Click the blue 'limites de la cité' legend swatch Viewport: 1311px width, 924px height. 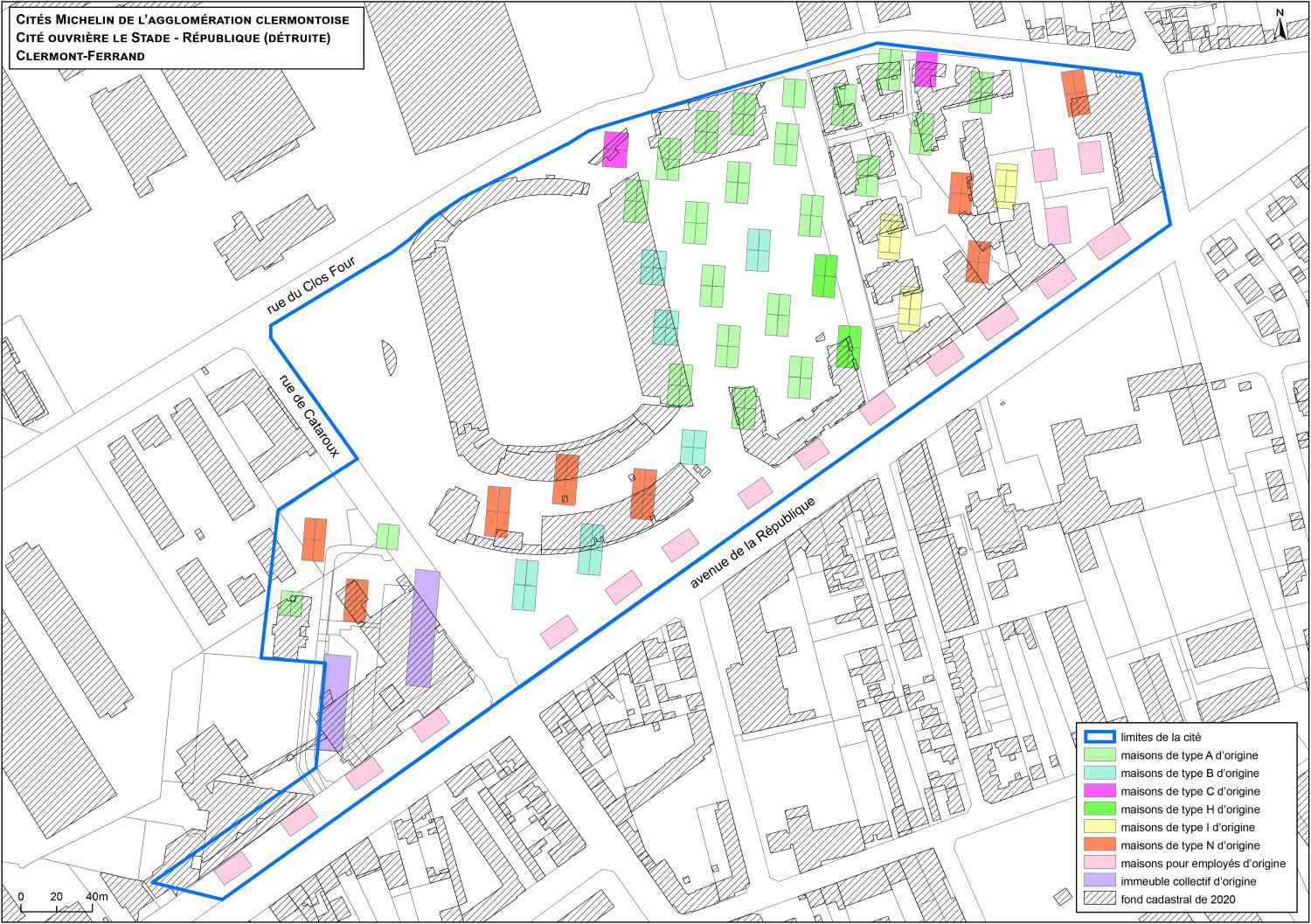click(x=1098, y=737)
